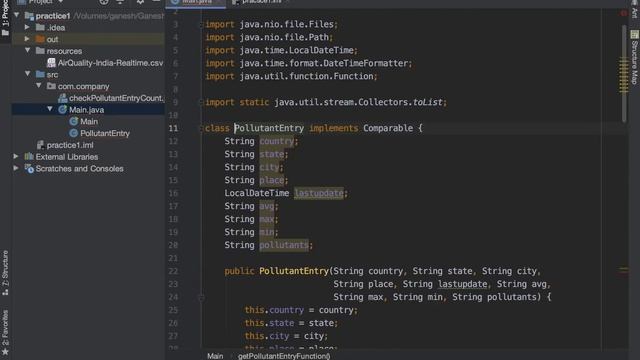
Task: Click the orange out folder icon
Action: [x=40, y=39]
